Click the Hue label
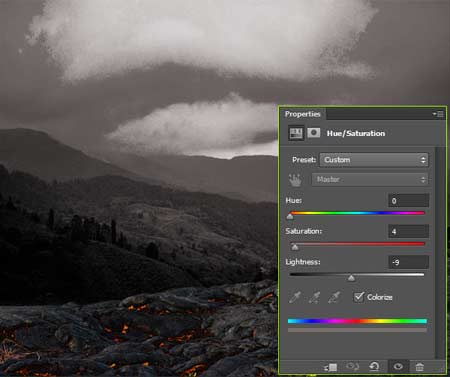The height and width of the screenshot is (377, 450). click(x=294, y=200)
